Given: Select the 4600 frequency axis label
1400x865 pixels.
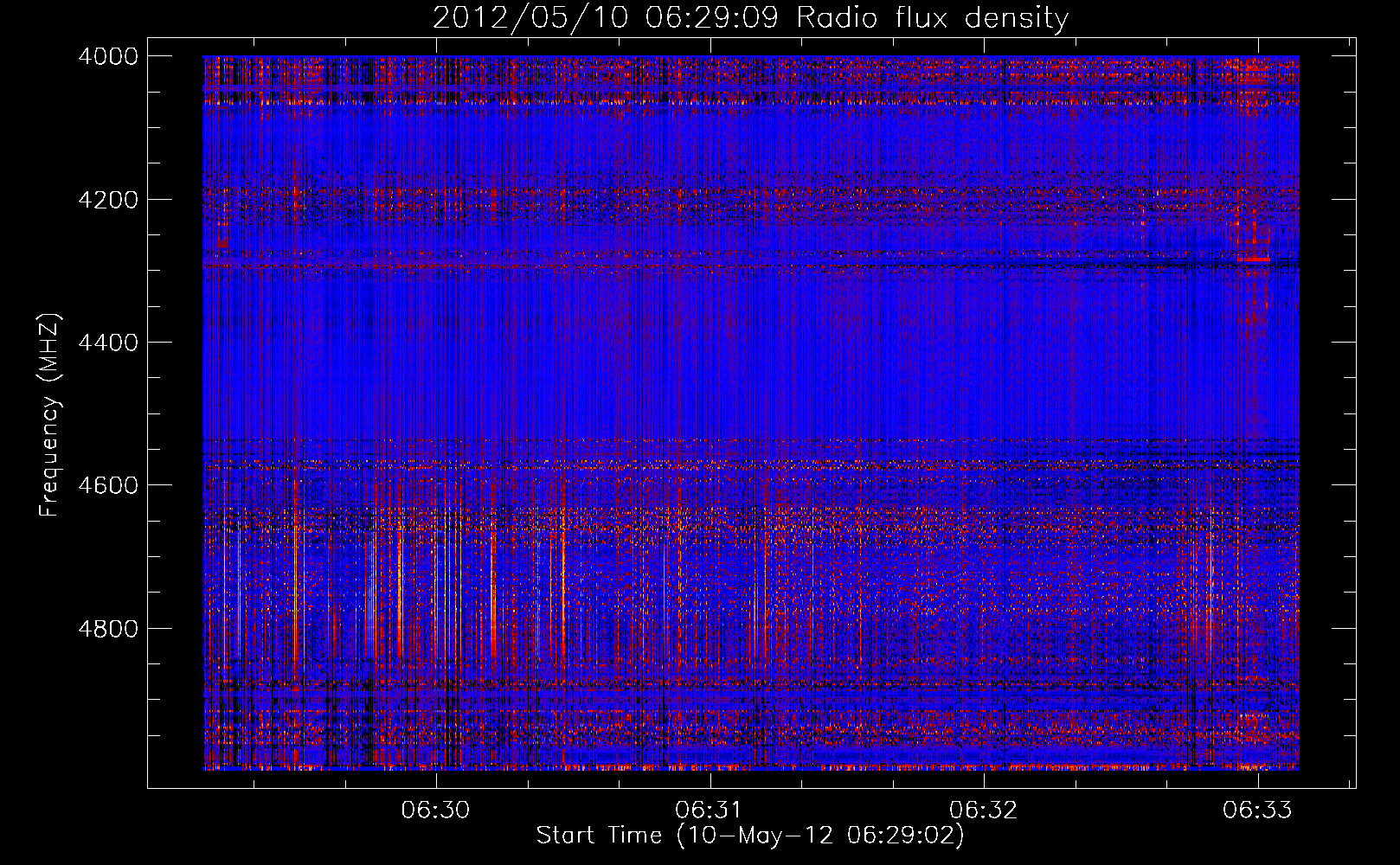Looking at the screenshot, I should coord(108,485).
